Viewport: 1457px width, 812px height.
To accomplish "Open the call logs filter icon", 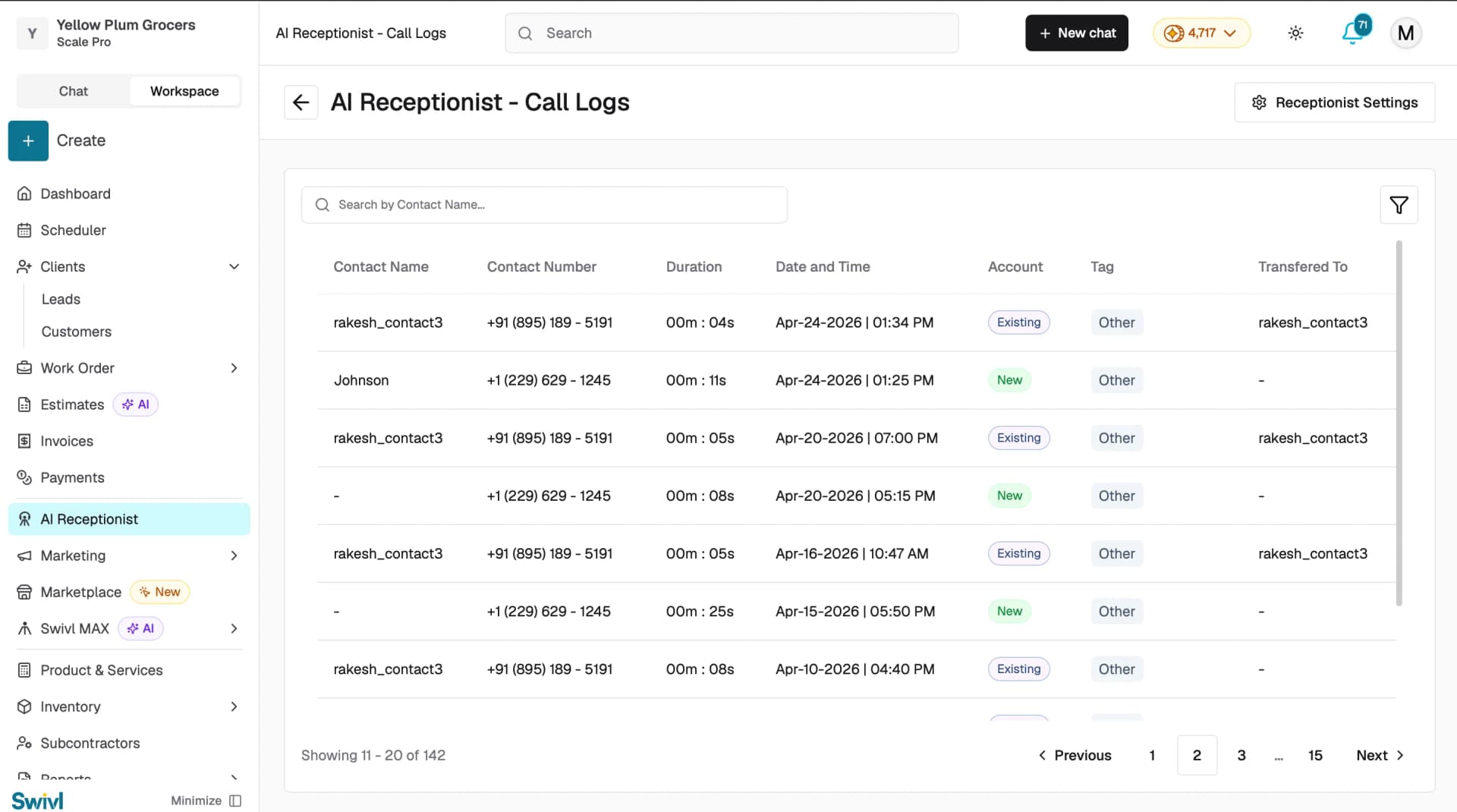I will 1399,205.
